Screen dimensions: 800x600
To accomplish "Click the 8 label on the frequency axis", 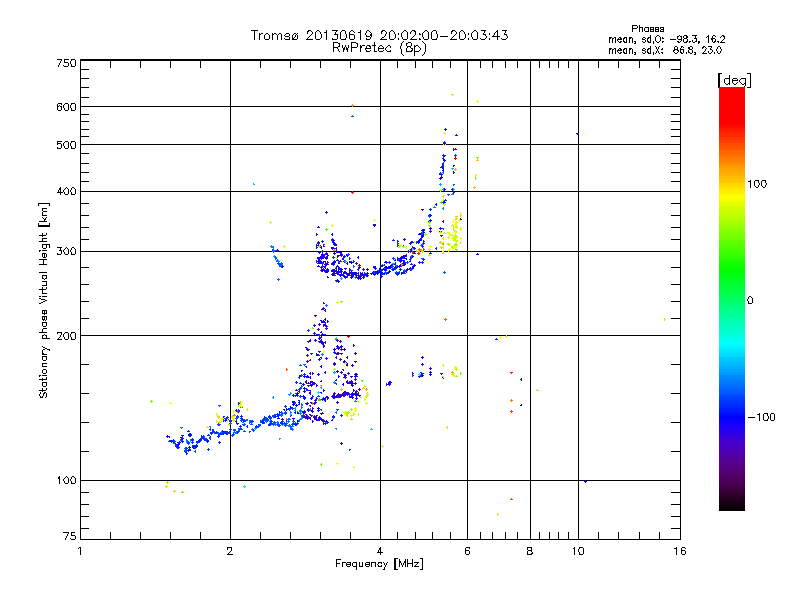I will click(x=530, y=551).
